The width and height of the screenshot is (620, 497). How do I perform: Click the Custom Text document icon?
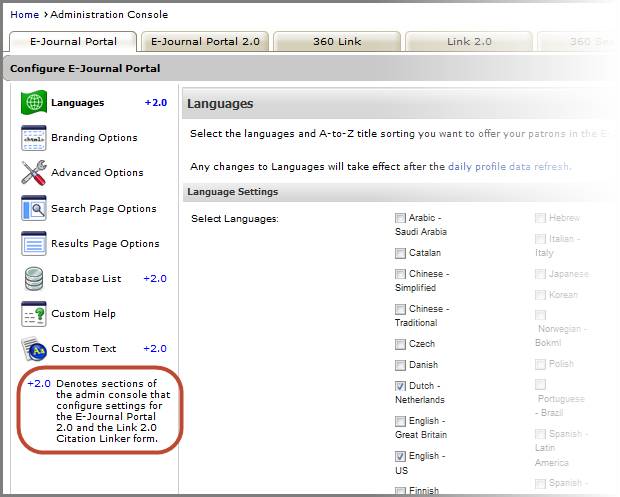click(x=34, y=349)
